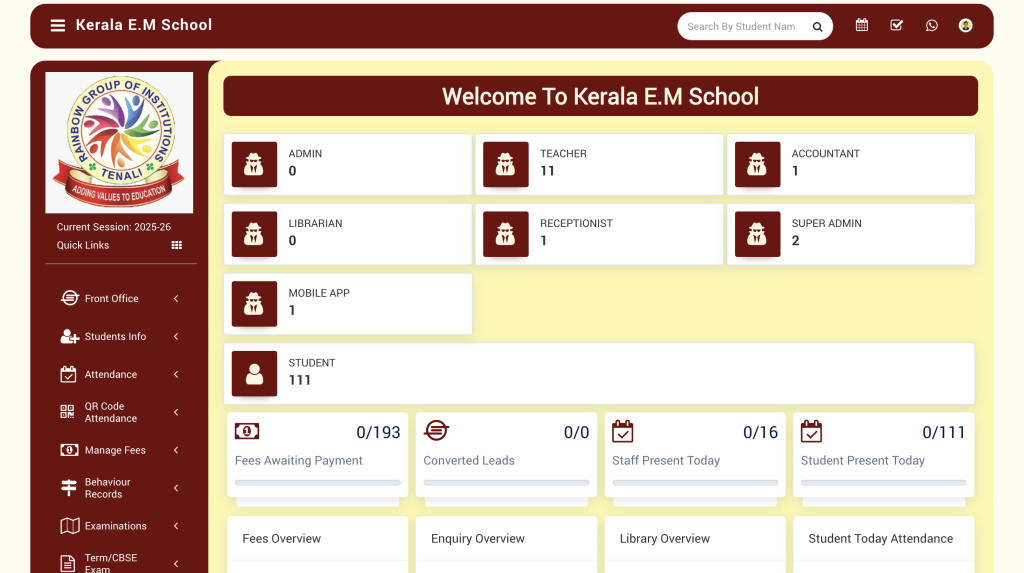The height and width of the screenshot is (573, 1024).
Task: Click the Front Office sidebar icon
Action: coord(69,298)
